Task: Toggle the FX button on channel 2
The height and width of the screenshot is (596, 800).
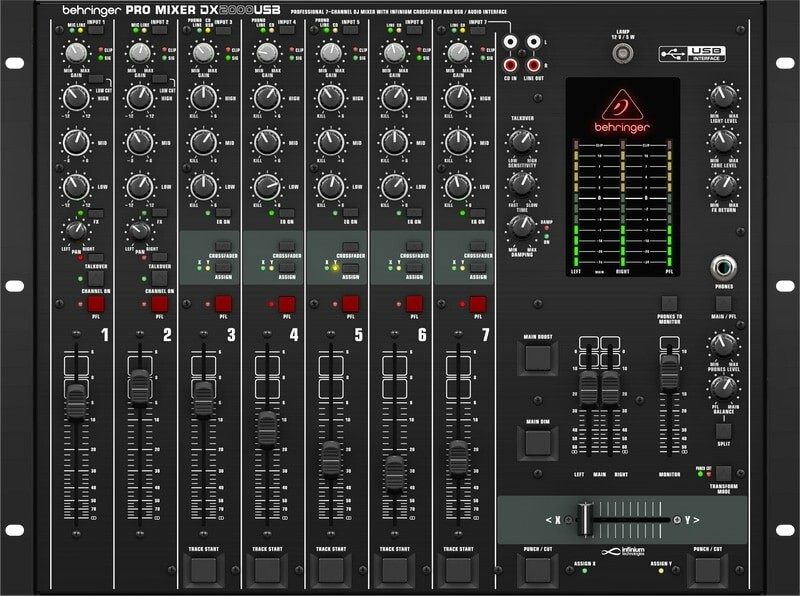Action: click(159, 213)
